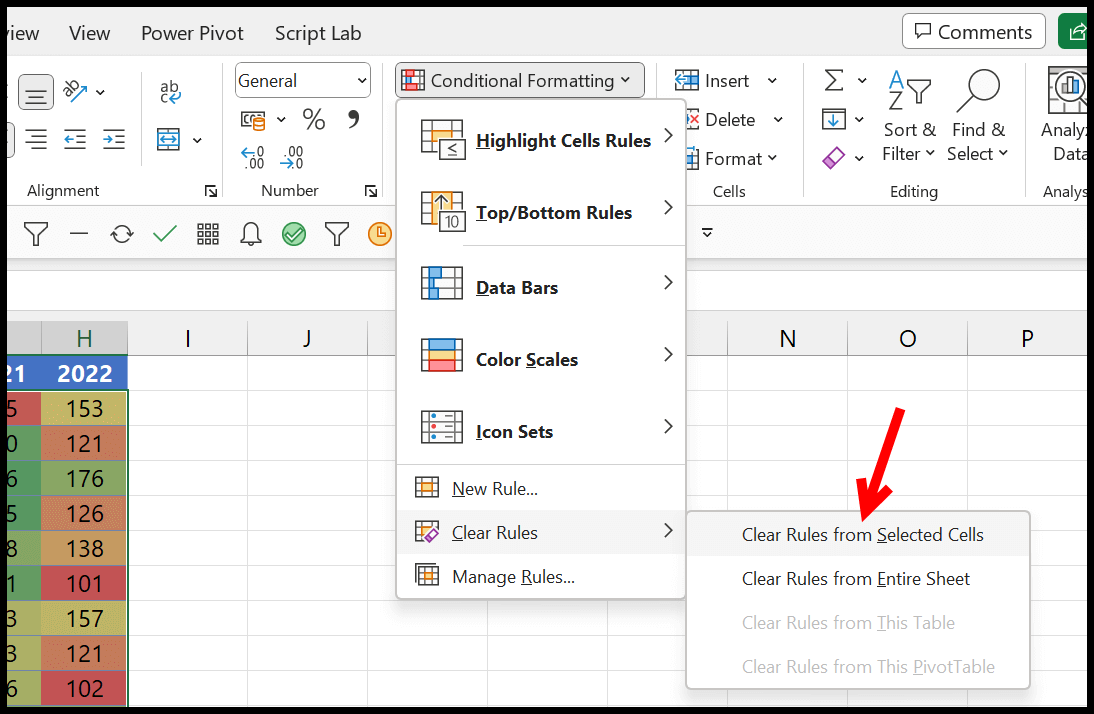Click the green circled checkmark icon
The image size is (1094, 714).
[x=294, y=234]
